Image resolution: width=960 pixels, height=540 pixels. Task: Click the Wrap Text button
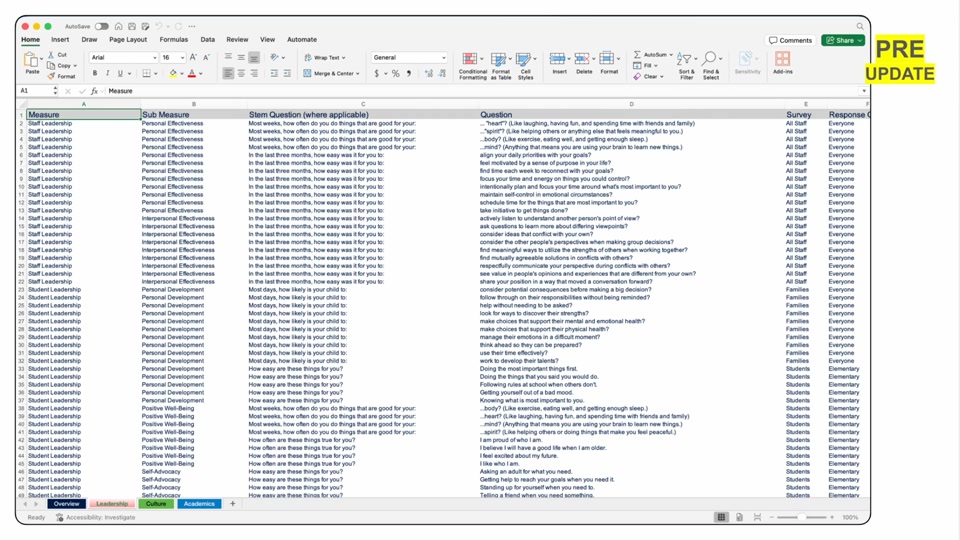coord(324,58)
